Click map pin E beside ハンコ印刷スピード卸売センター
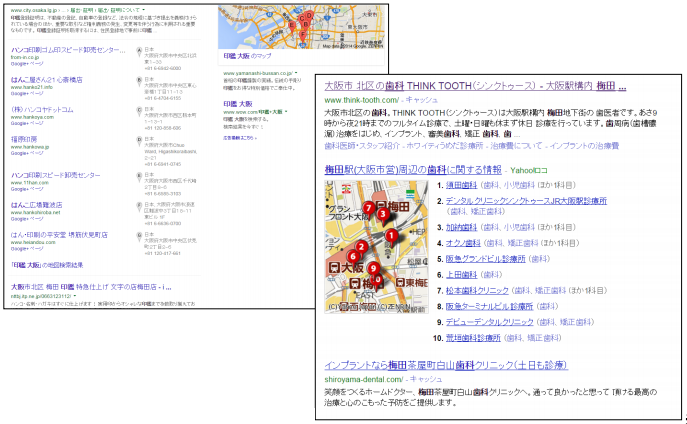The image size is (687, 424). [139, 177]
